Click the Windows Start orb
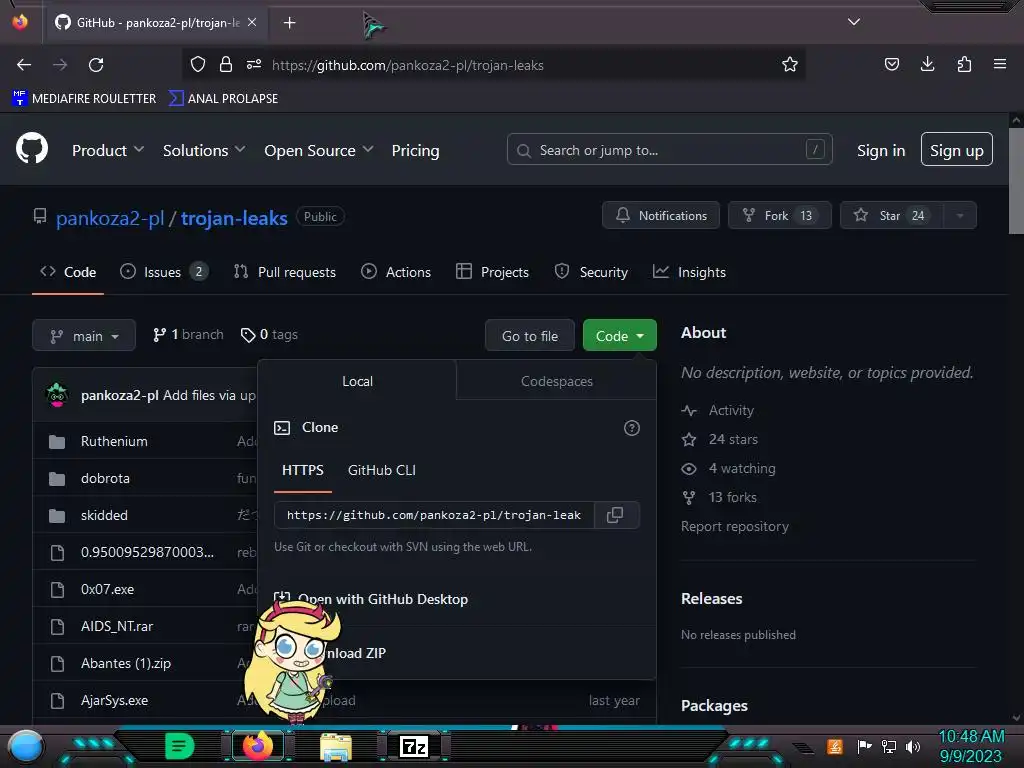Viewport: 1024px width, 768px height. click(x=26, y=747)
